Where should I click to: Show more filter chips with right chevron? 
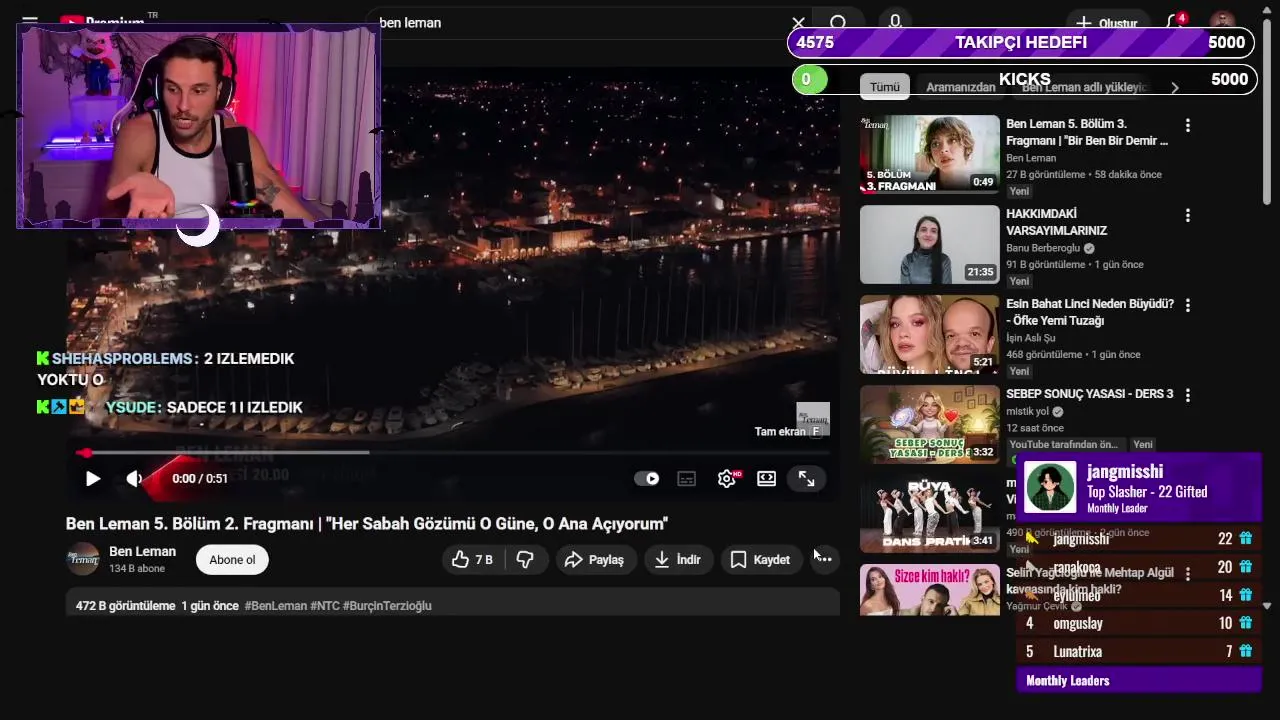tap(1175, 88)
